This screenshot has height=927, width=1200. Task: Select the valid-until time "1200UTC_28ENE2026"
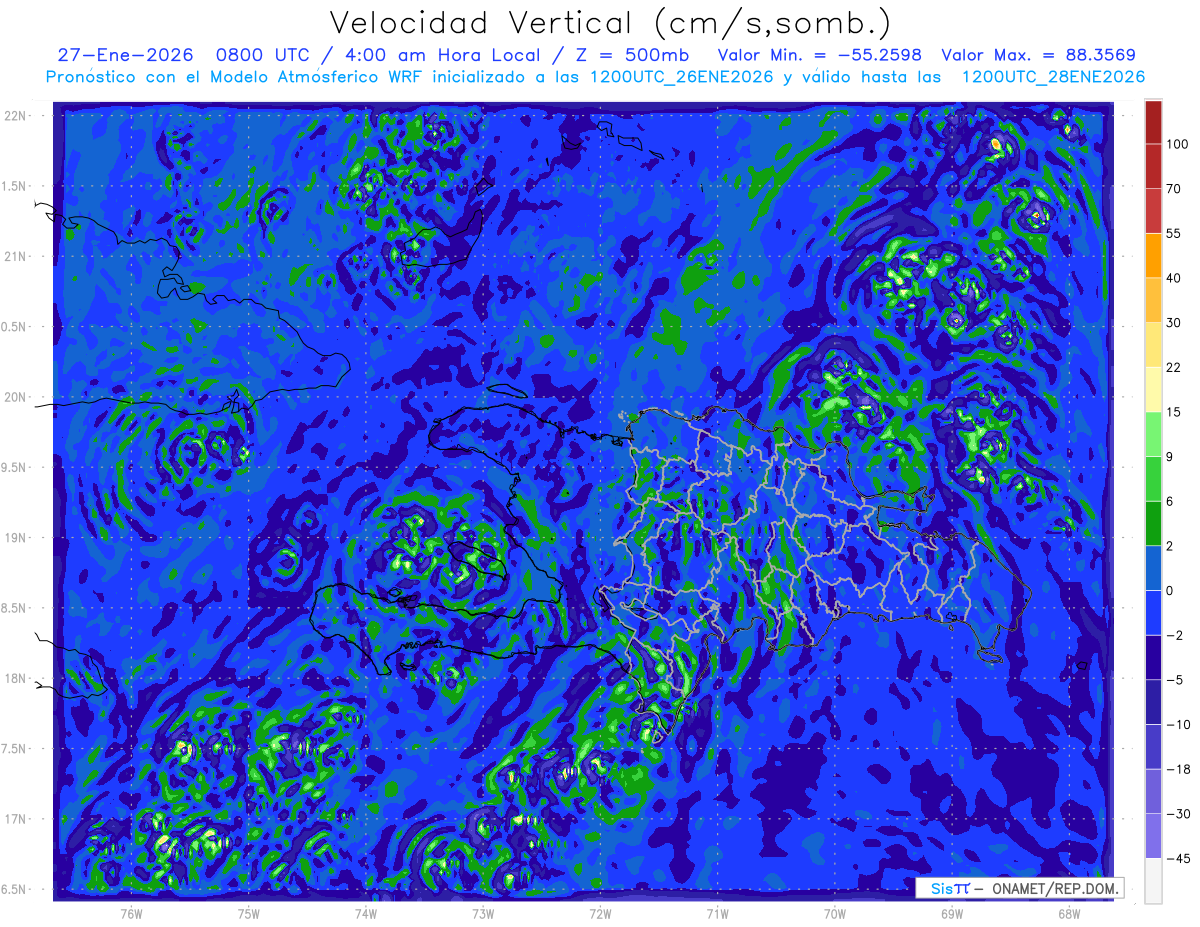click(1053, 77)
